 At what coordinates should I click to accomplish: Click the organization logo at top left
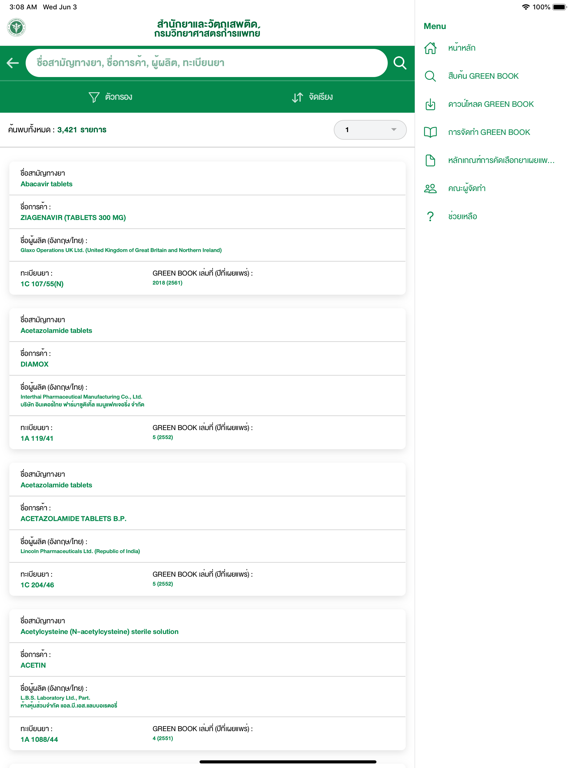pyautogui.click(x=17, y=27)
